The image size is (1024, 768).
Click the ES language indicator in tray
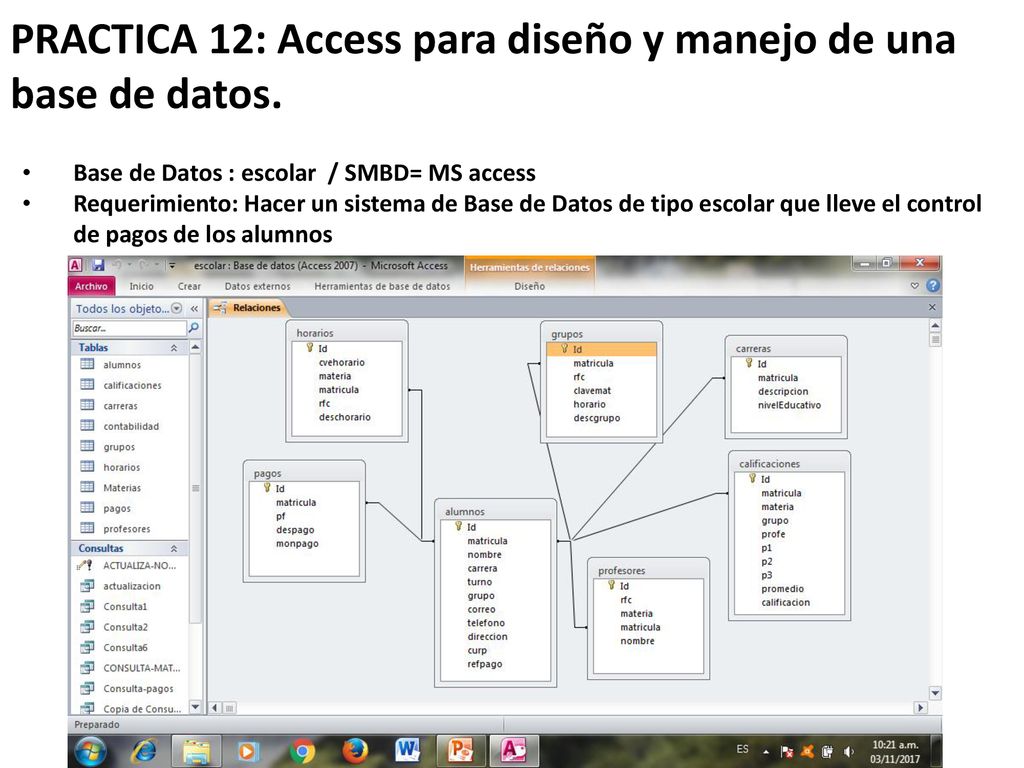tap(743, 749)
